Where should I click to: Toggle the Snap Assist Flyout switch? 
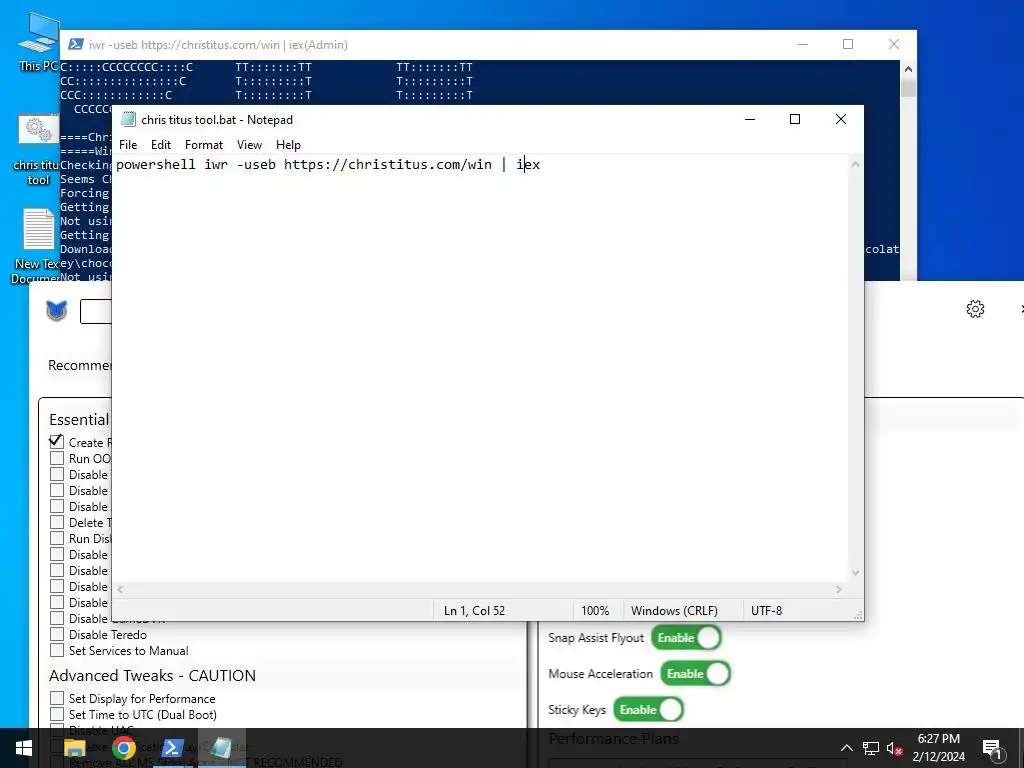[686, 637]
